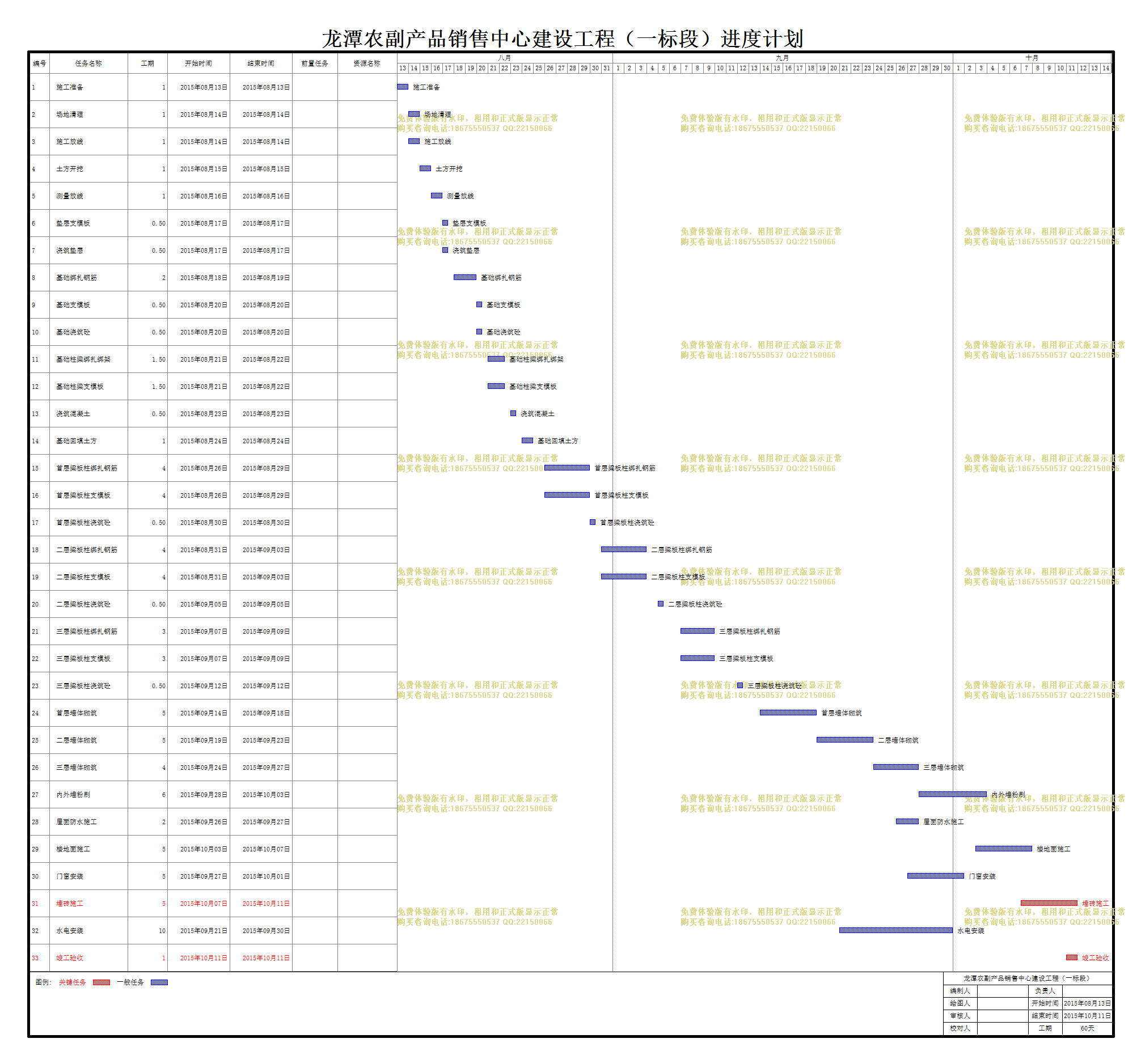
Task: Select the 三层墙体砌筑 Gantt bar
Action: (x=896, y=767)
